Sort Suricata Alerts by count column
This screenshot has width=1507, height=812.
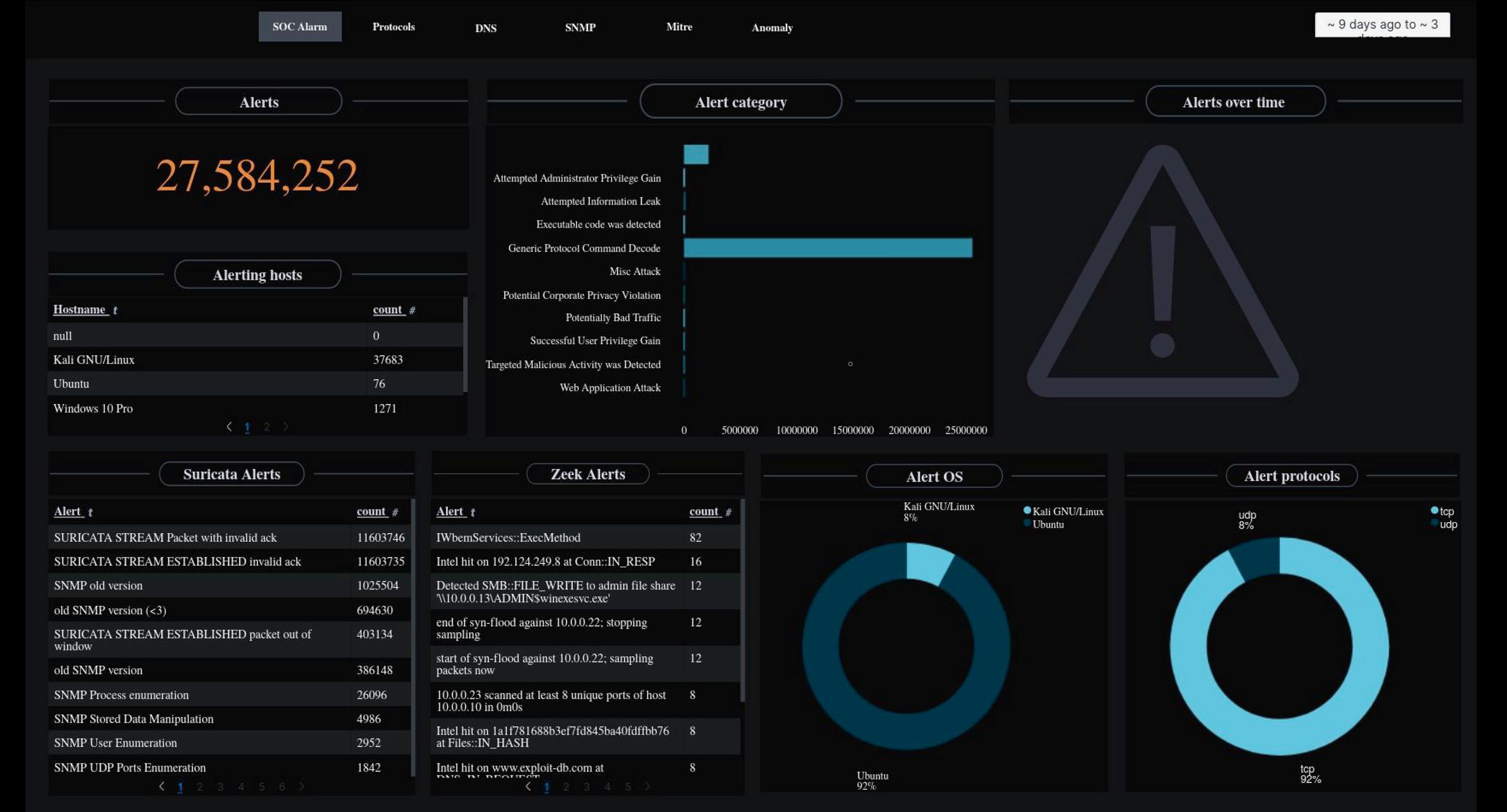(x=371, y=511)
